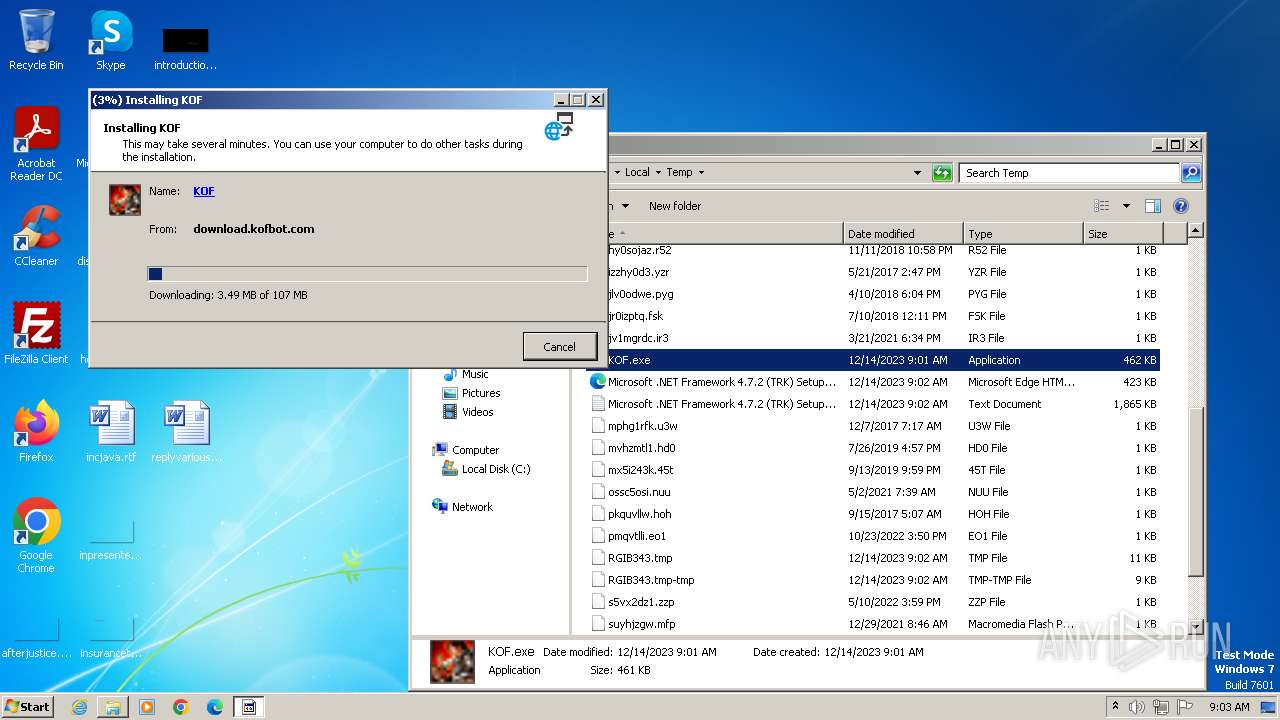The image size is (1280, 720).
Task: Launch Chrome from the taskbar
Action: pyautogui.click(x=181, y=707)
